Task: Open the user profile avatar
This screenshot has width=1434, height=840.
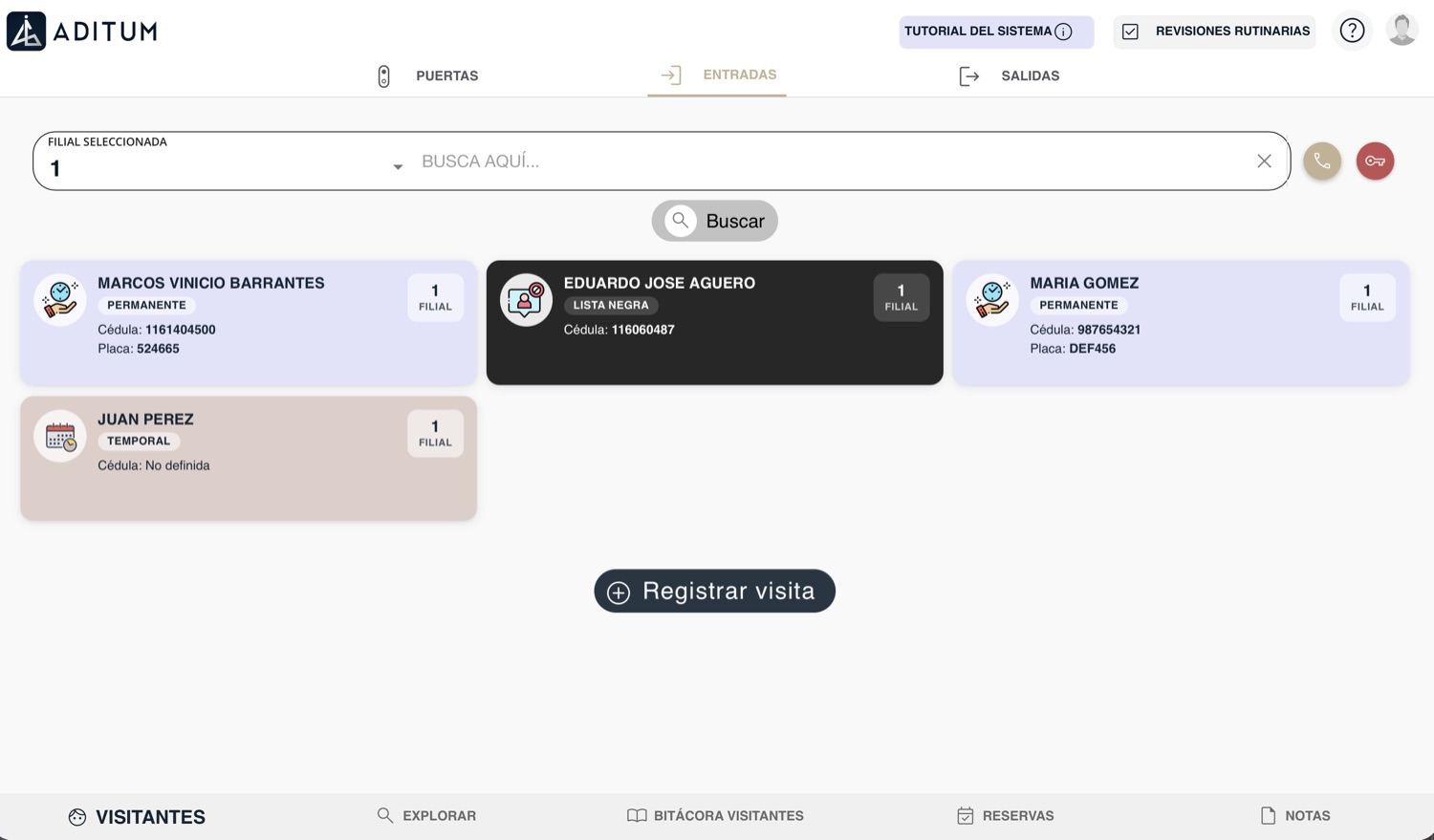Action: [1401, 31]
